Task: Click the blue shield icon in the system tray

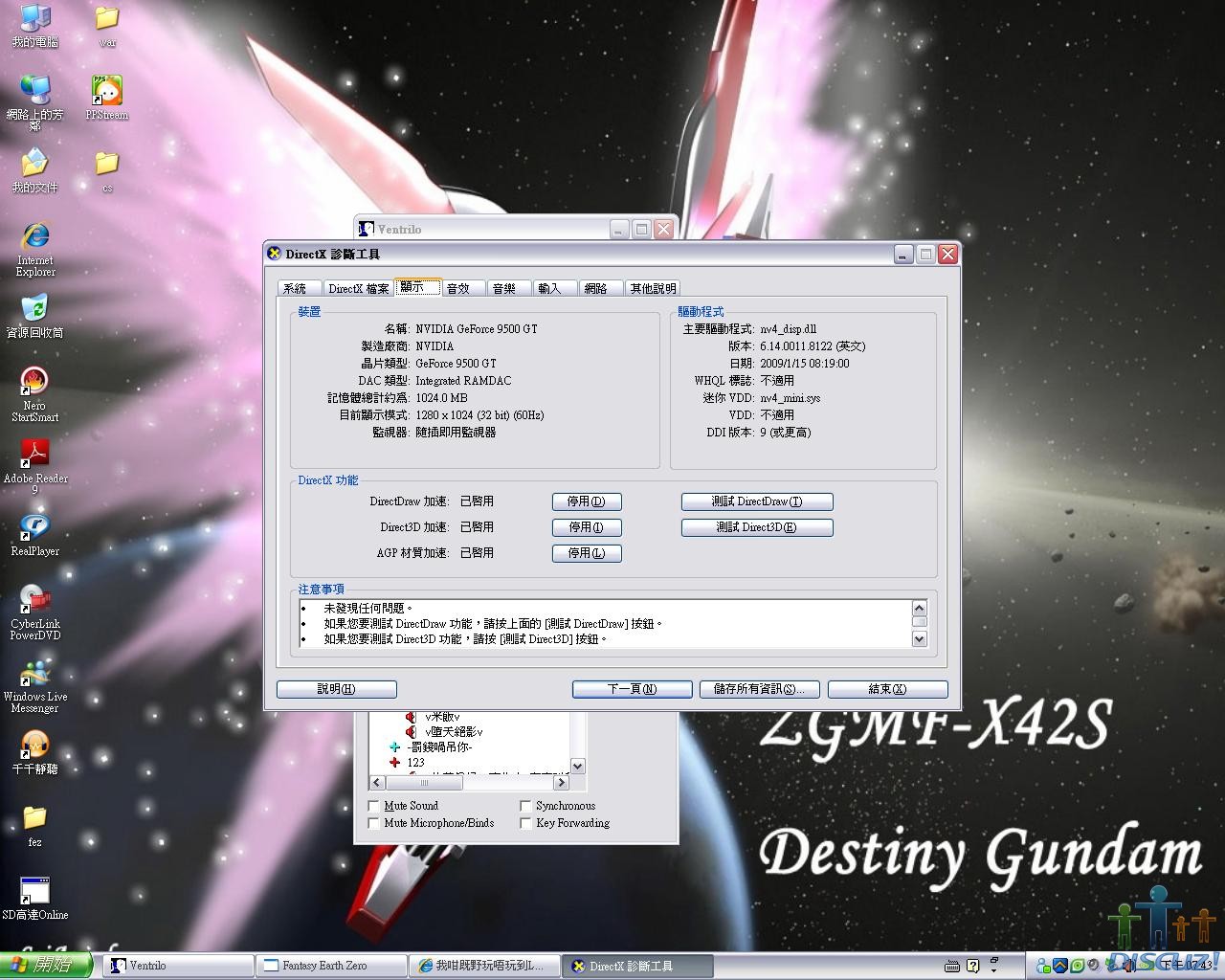Action: [1061, 965]
